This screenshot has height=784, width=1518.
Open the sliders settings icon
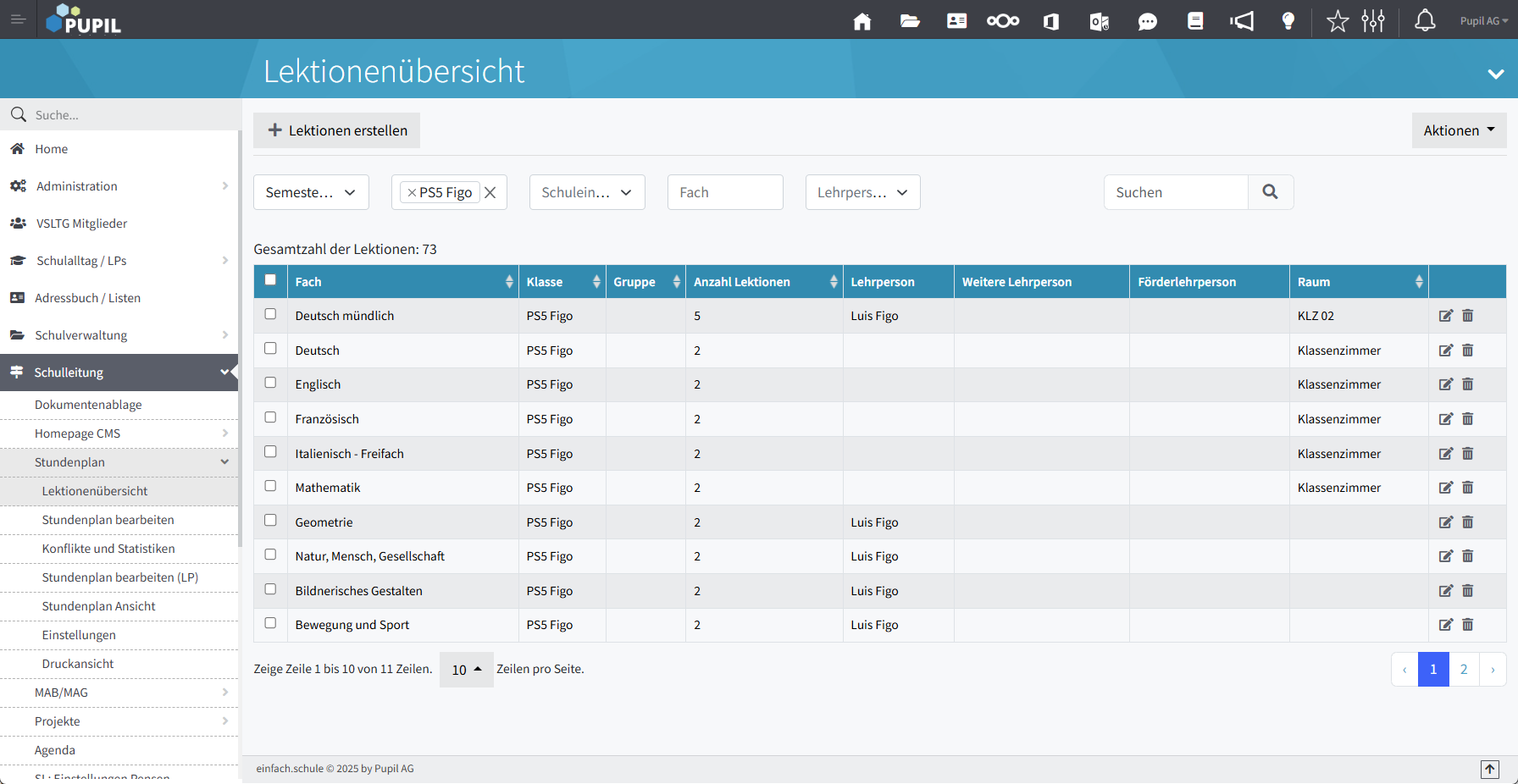point(1373,21)
